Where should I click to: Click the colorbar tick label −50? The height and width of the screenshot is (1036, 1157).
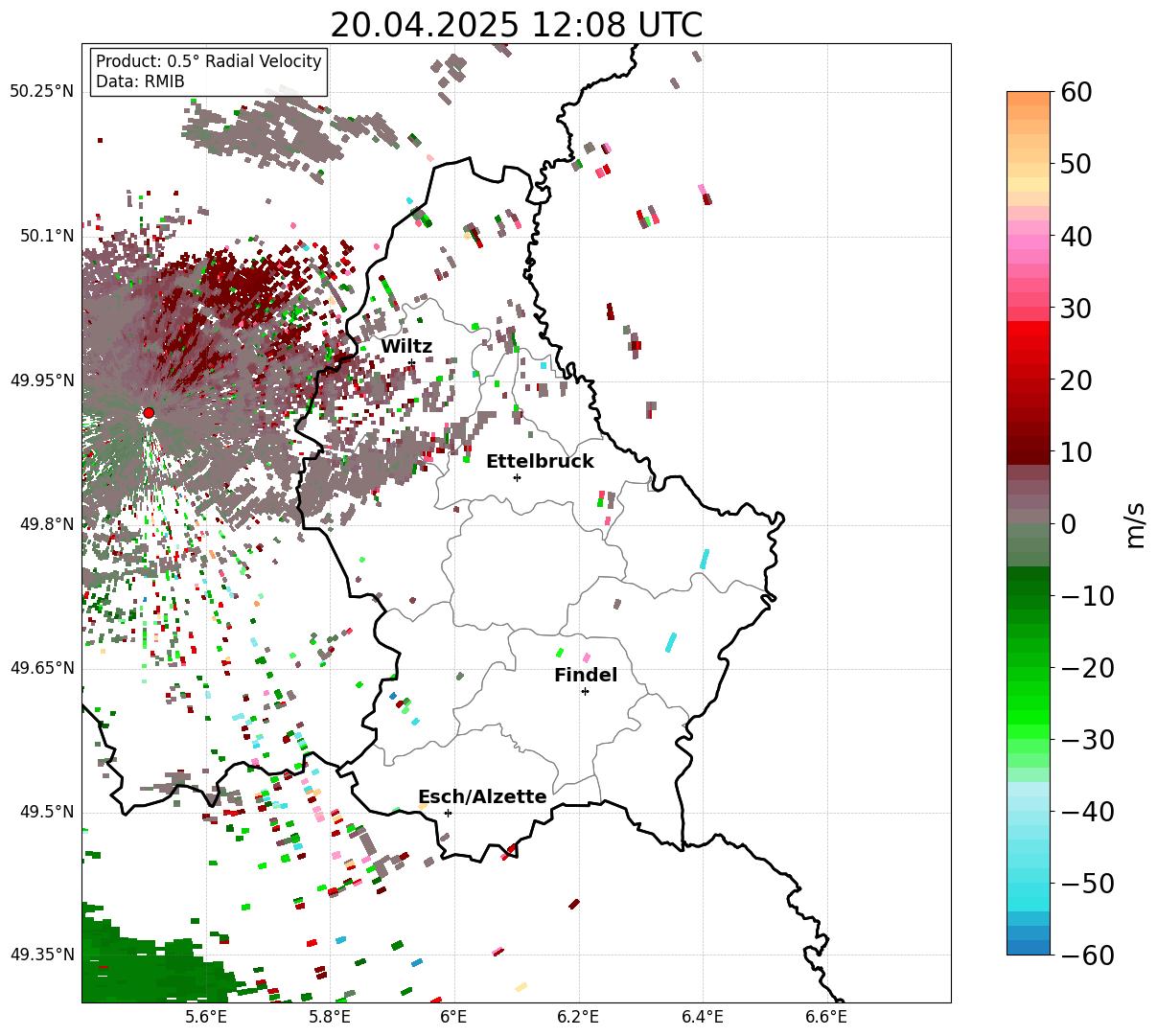(x=1087, y=884)
